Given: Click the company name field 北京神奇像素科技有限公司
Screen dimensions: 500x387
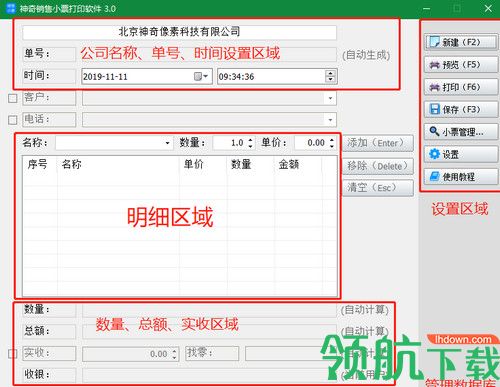Looking at the screenshot, I should [x=179, y=32].
